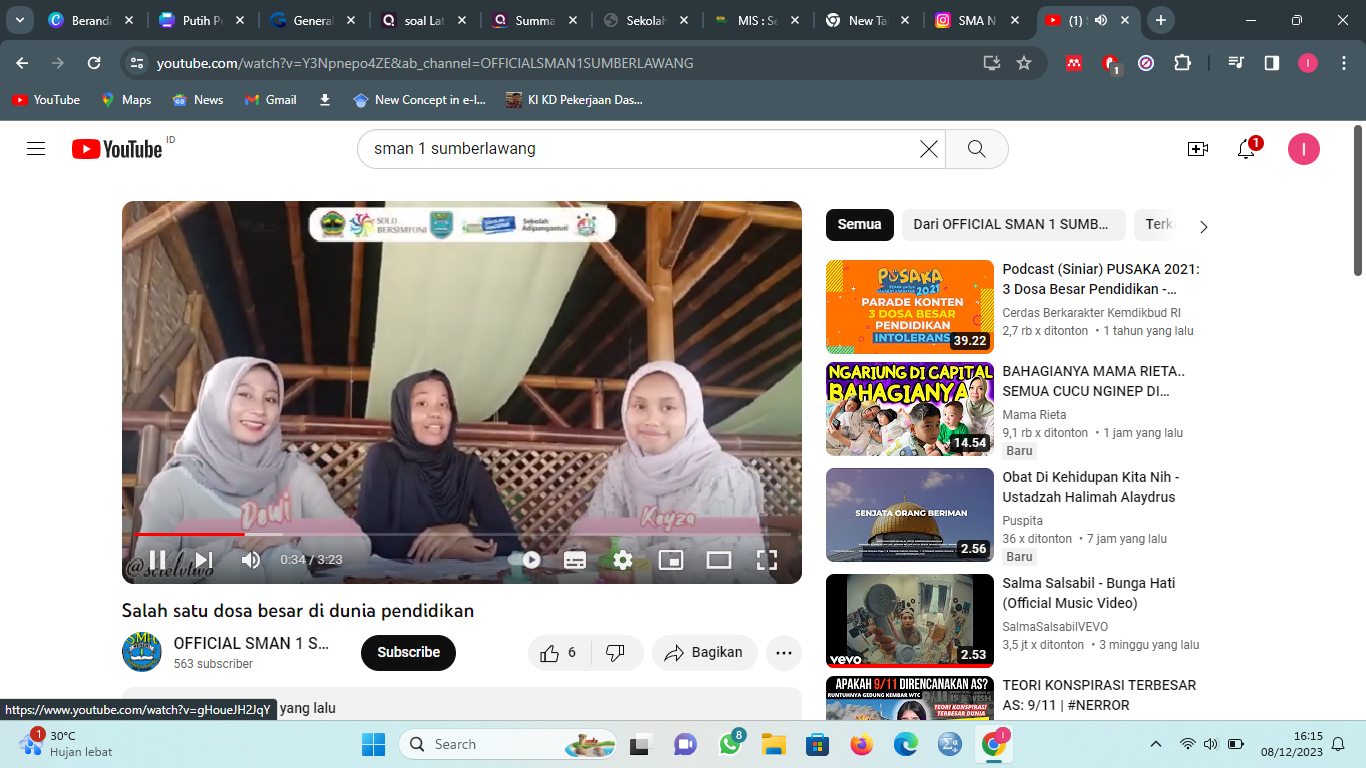
Task: Skip to the next video
Action: [x=204, y=560]
